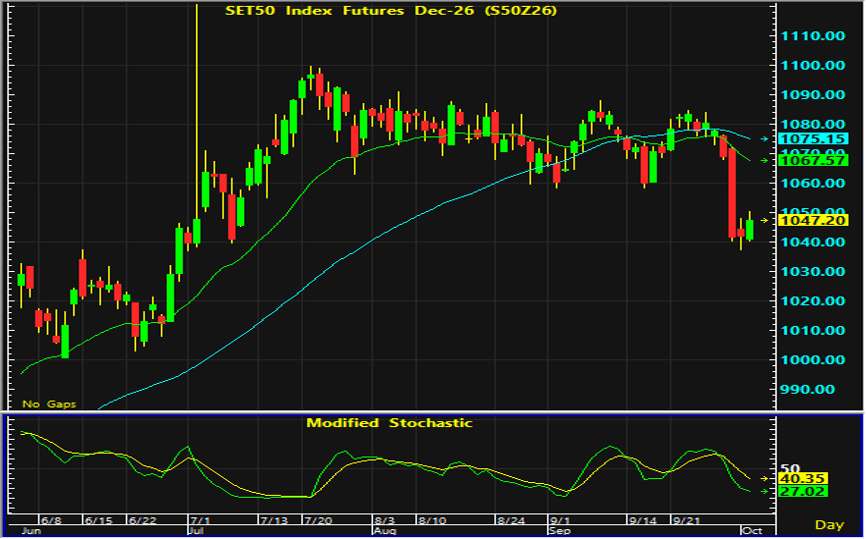Click the 27.02 stochastic value tag
Screen dimensions: 866x539
pos(802,492)
